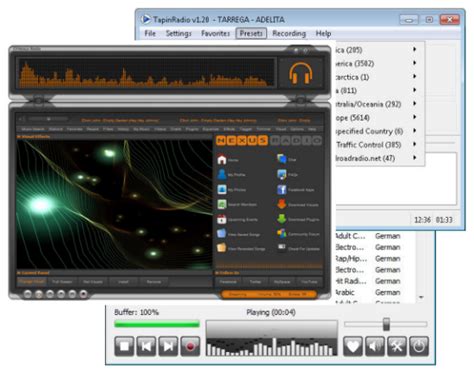
Task: Click the Full Screen button in Nexus Radio
Action: click(x=62, y=282)
